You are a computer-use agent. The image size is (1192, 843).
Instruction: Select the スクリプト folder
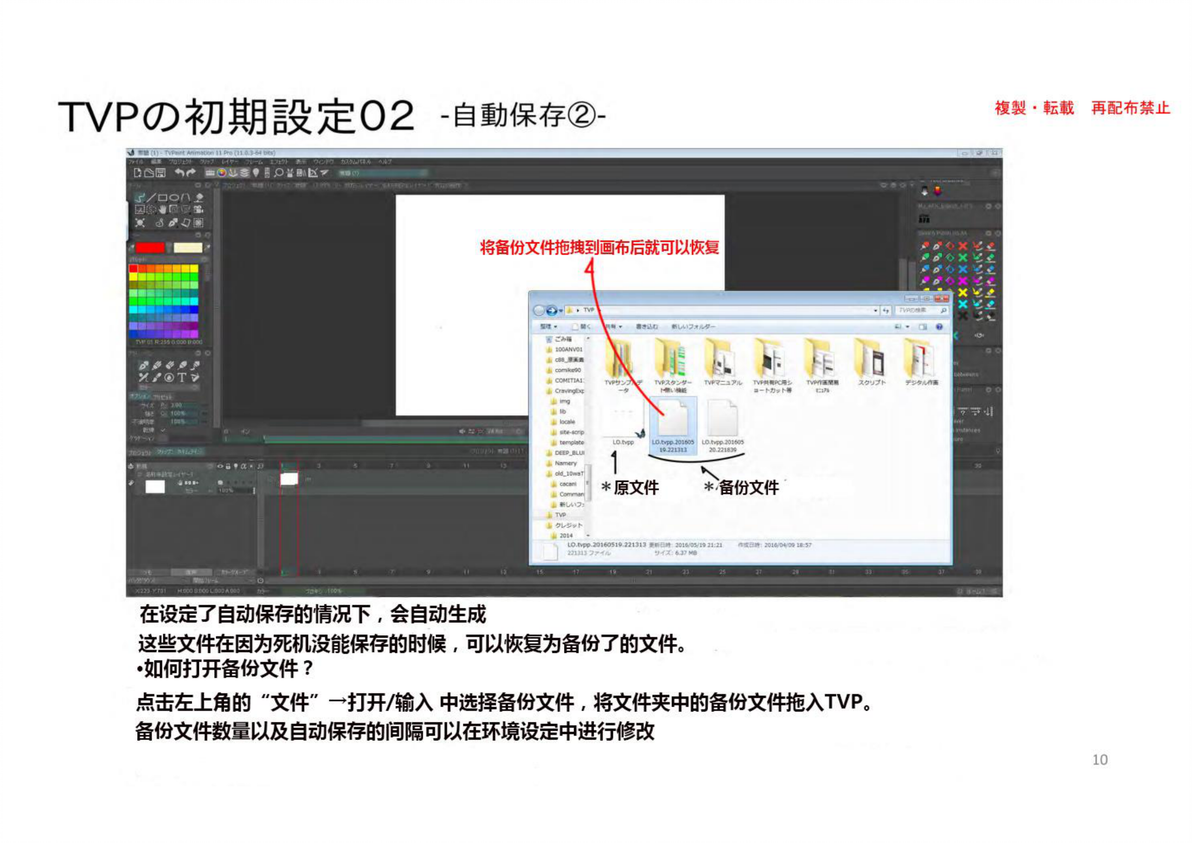click(871, 362)
